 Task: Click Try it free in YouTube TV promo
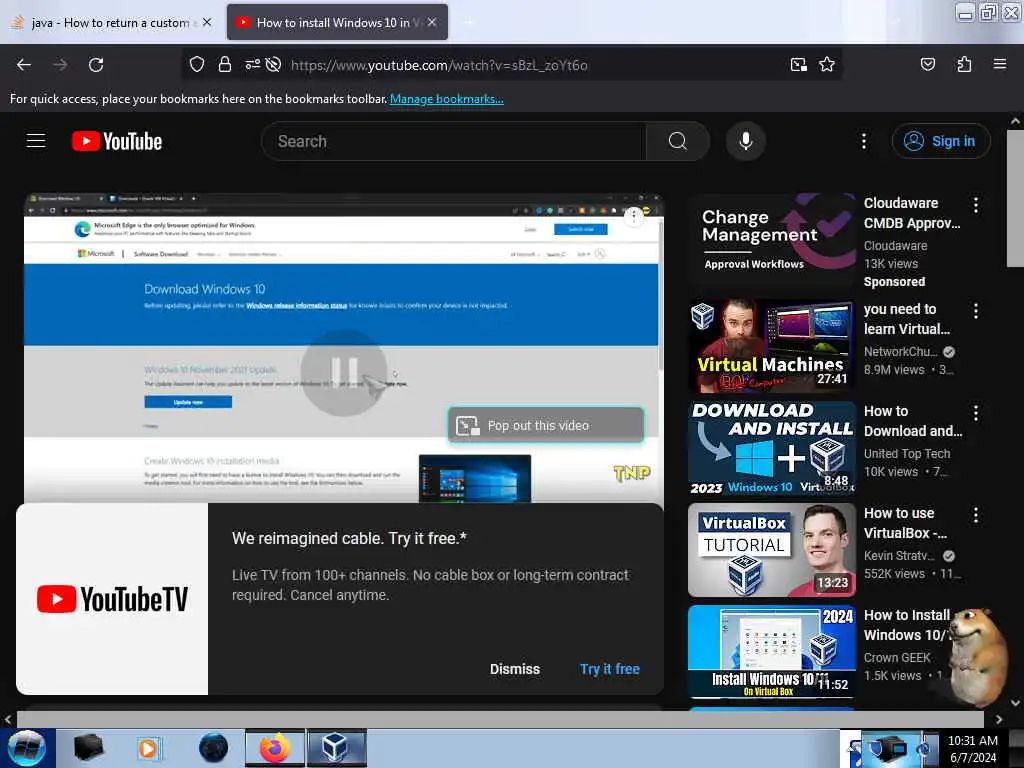[610, 669]
